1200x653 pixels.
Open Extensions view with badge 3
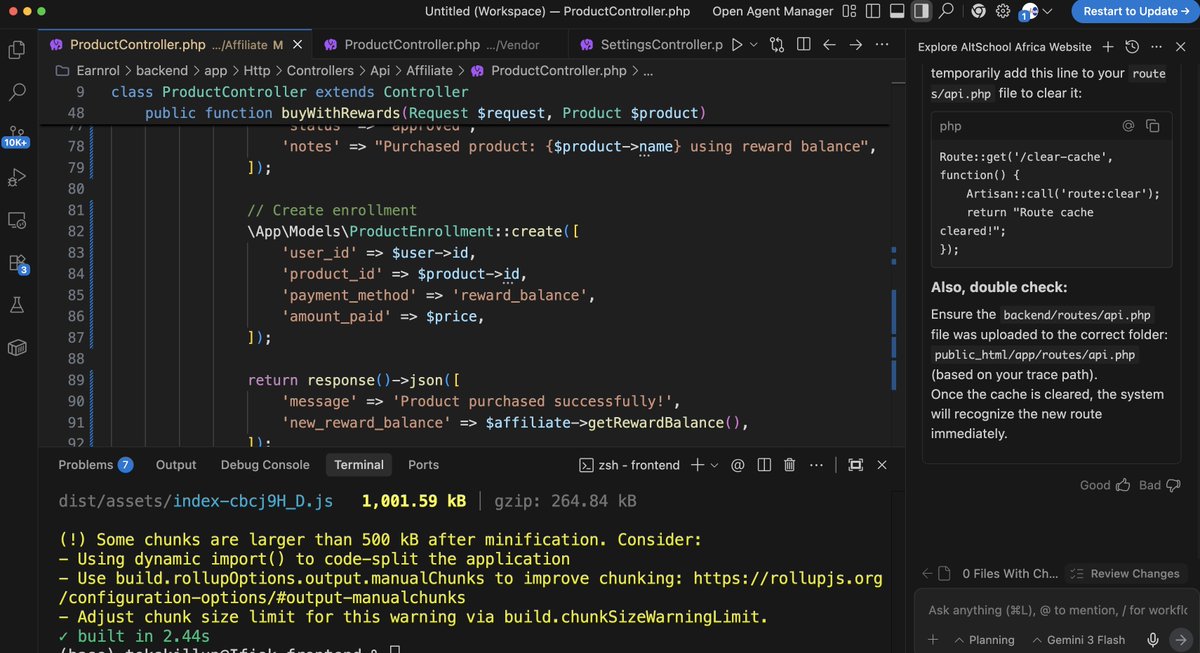[x=17, y=263]
